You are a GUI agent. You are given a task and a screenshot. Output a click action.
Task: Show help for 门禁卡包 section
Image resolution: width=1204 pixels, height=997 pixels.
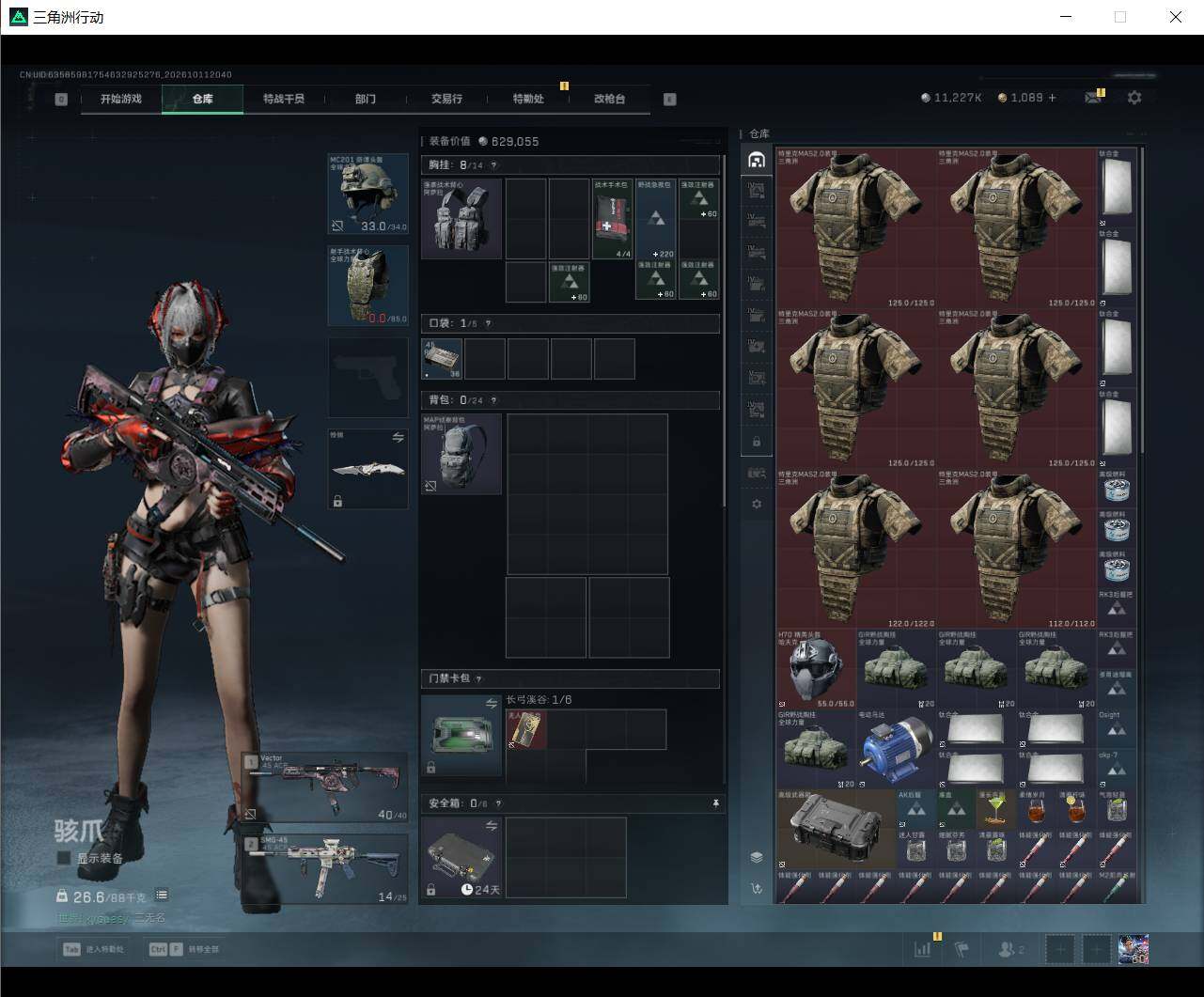478,678
